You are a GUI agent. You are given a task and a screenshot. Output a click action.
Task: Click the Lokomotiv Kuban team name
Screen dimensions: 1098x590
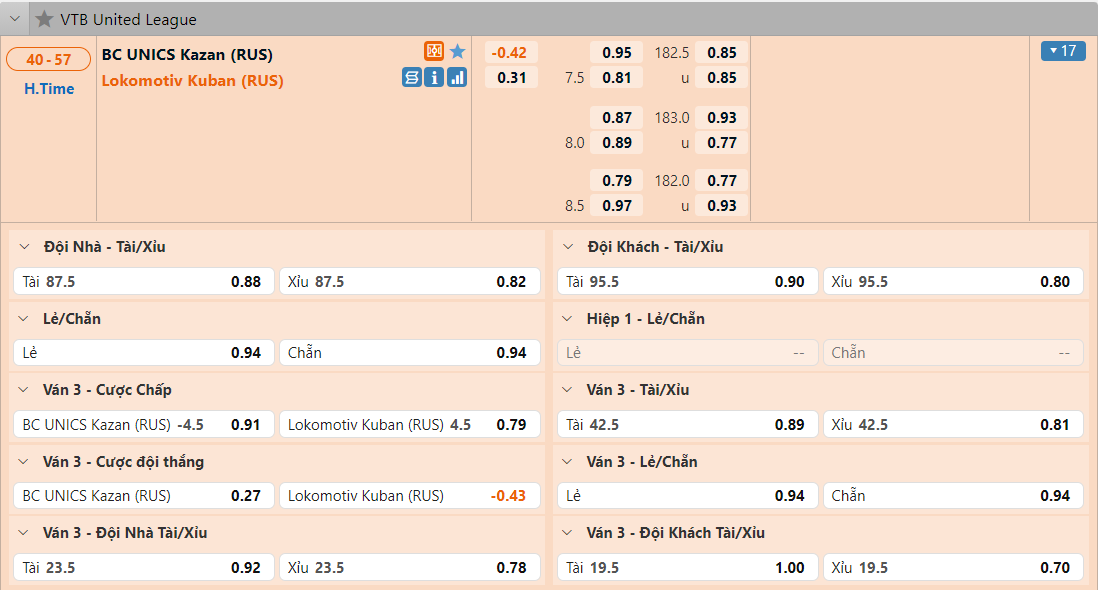point(193,81)
